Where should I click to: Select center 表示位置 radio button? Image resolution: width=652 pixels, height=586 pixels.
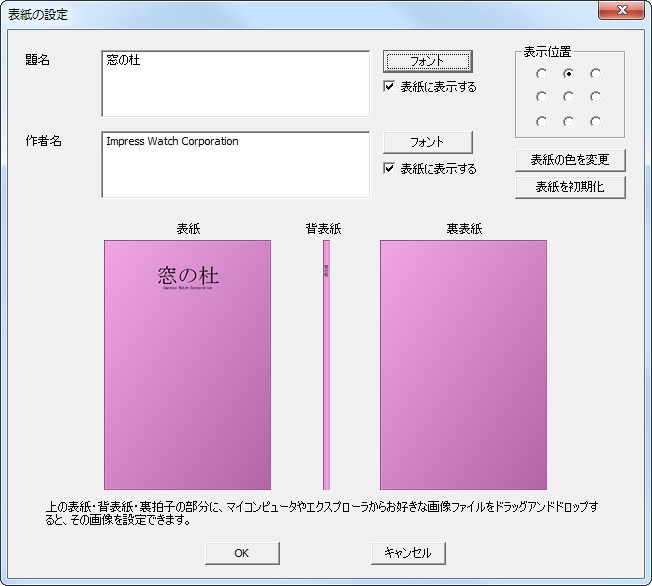568,97
